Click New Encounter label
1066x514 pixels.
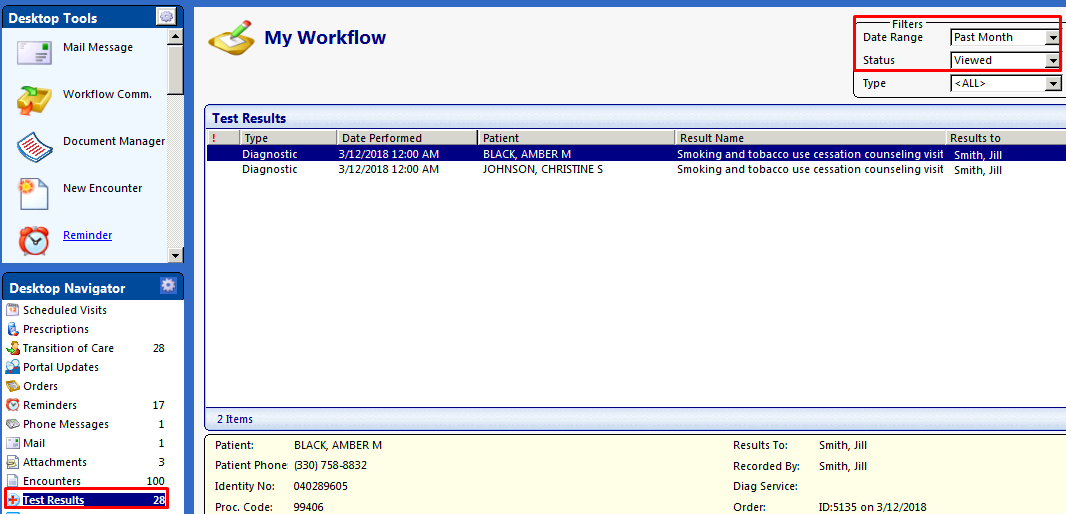pos(103,188)
